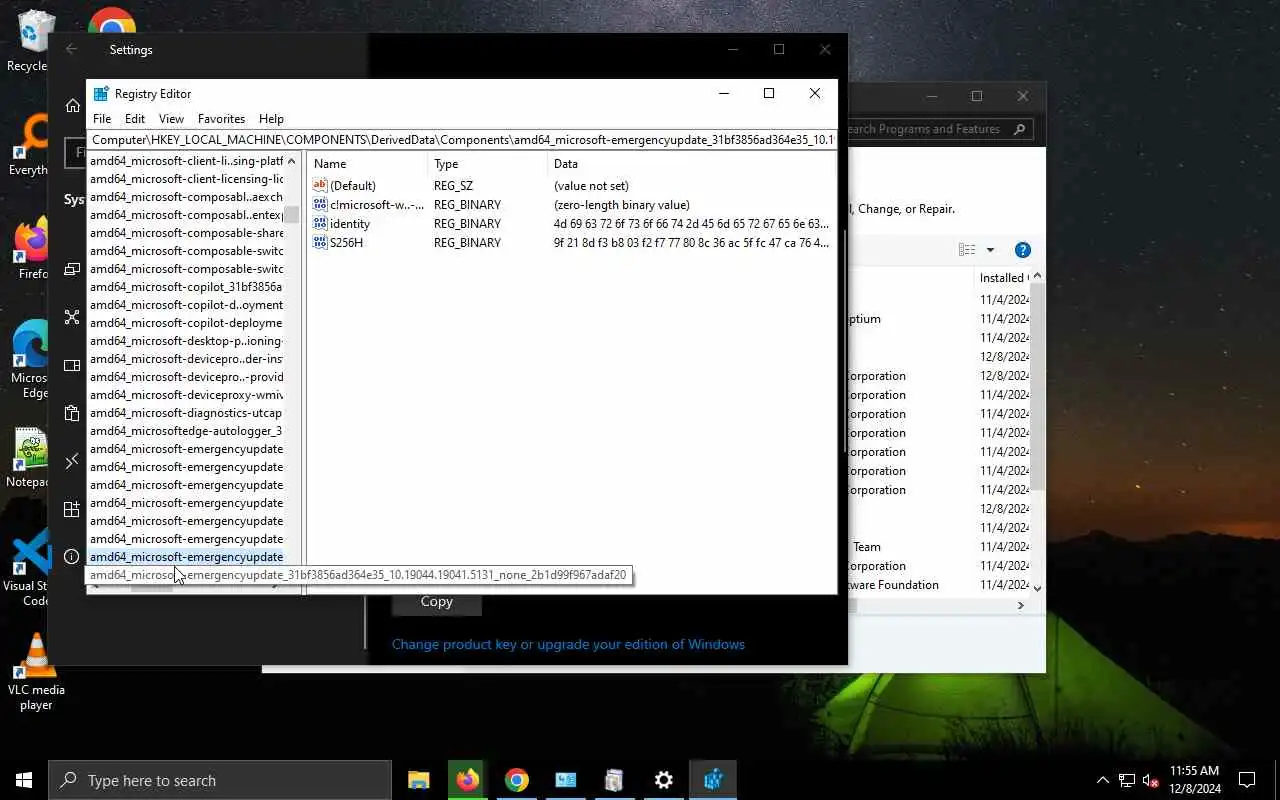The height and width of the screenshot is (800, 1280).
Task: Click the identity binary value icon
Action: 320,224
